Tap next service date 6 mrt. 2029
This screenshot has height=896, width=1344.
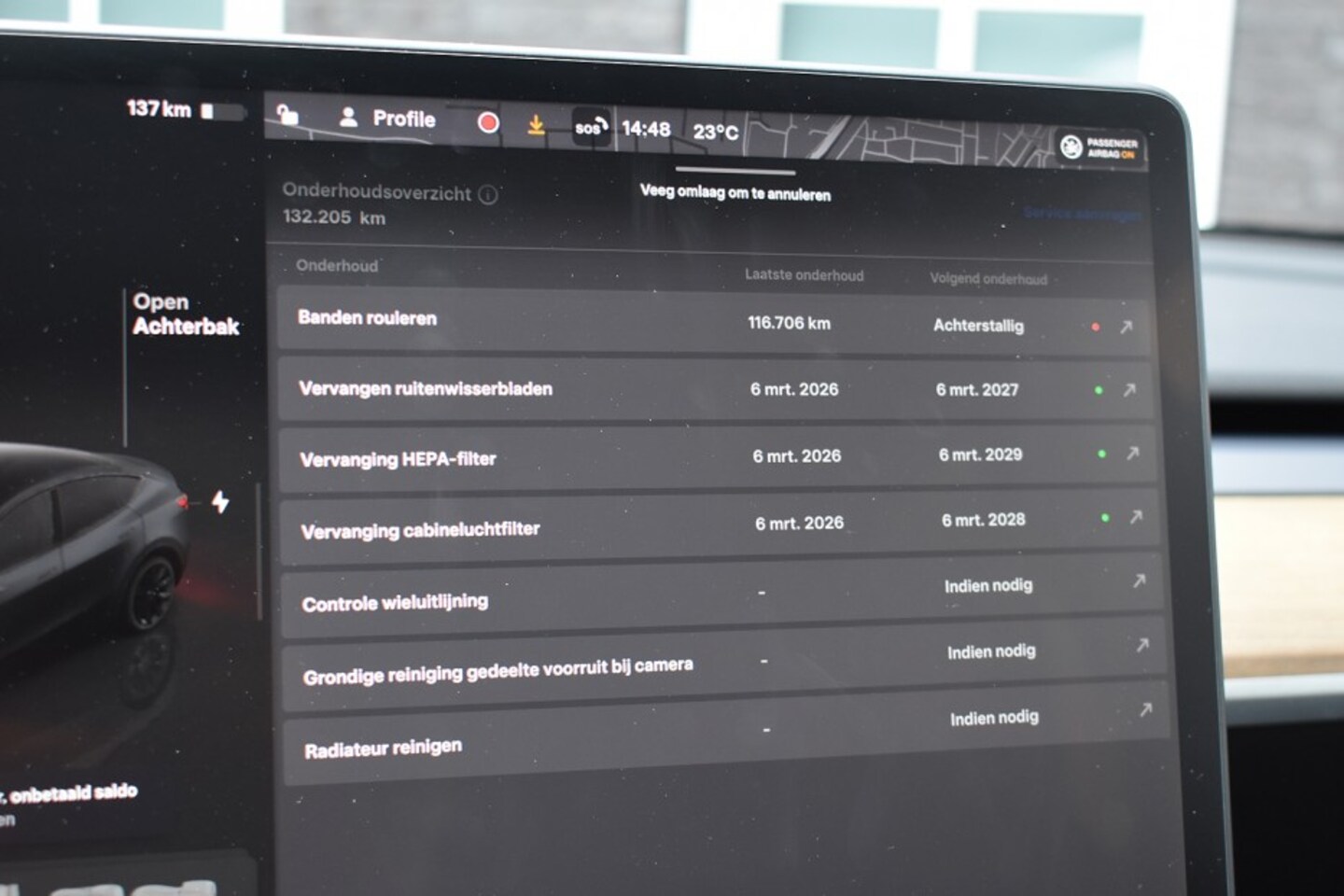tap(980, 455)
